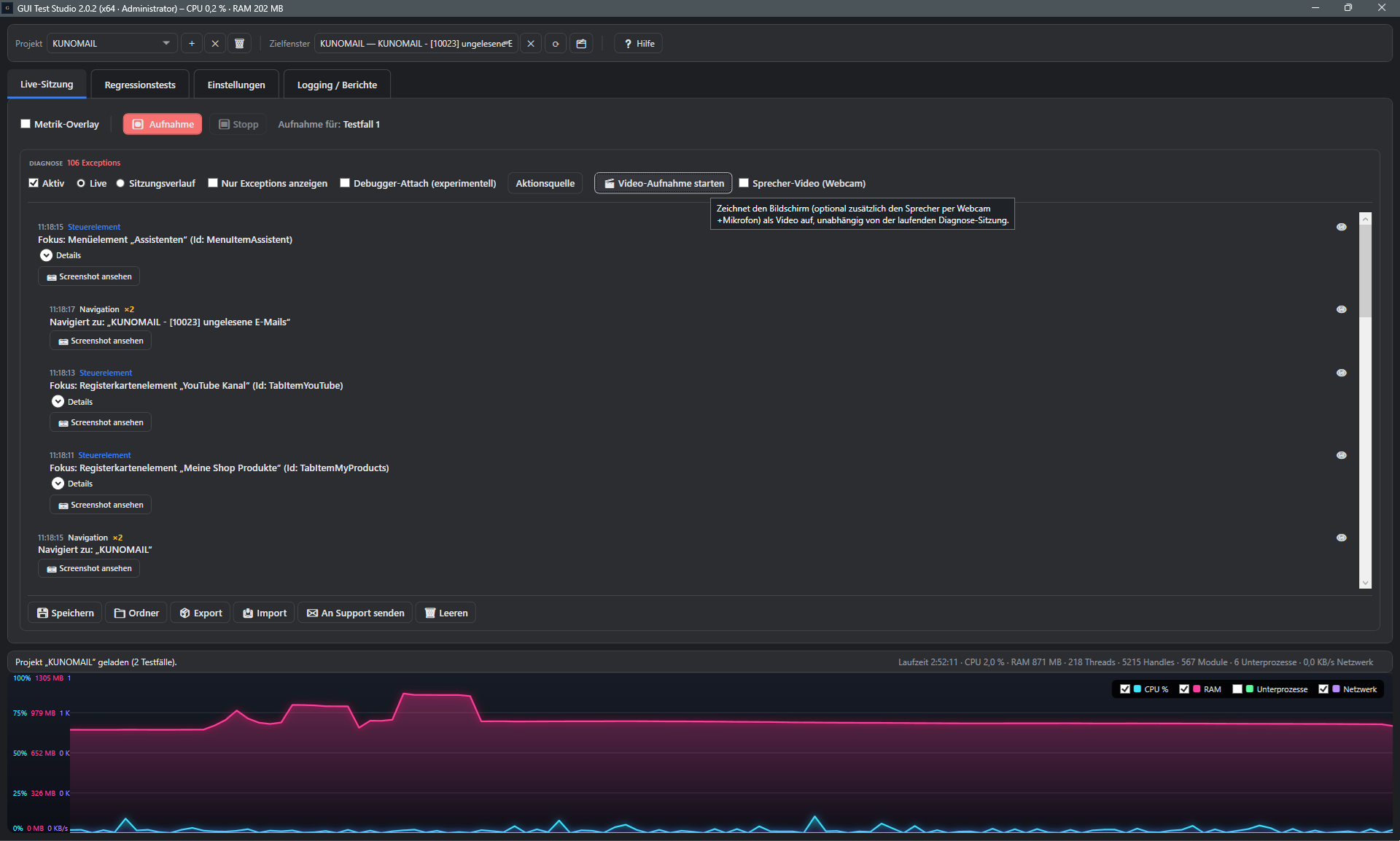This screenshot has height=841, width=1400.
Task: Open the Logging / Berichte tab
Action: [337, 85]
